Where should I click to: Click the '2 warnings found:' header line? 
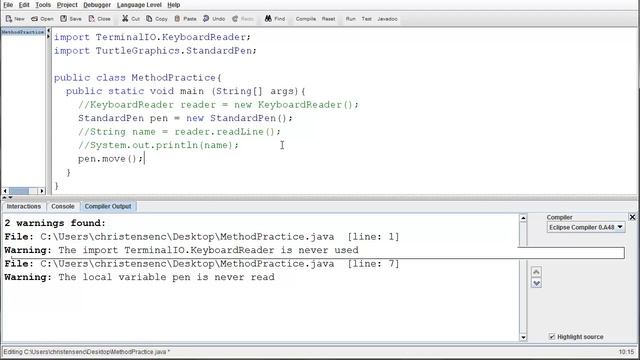(x=55, y=223)
